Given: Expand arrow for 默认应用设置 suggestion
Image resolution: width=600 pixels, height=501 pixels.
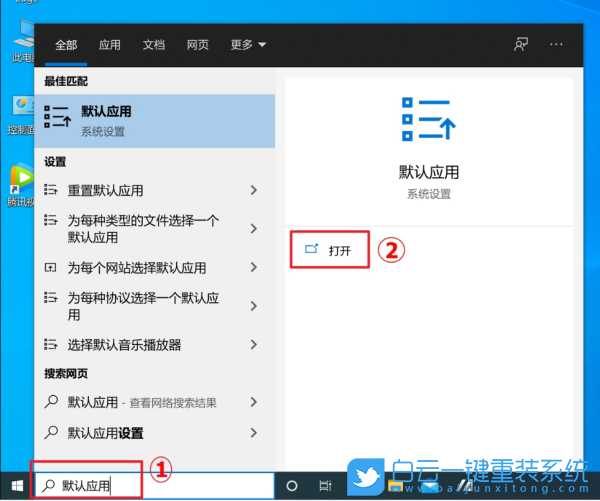Looking at the screenshot, I should point(253,433).
